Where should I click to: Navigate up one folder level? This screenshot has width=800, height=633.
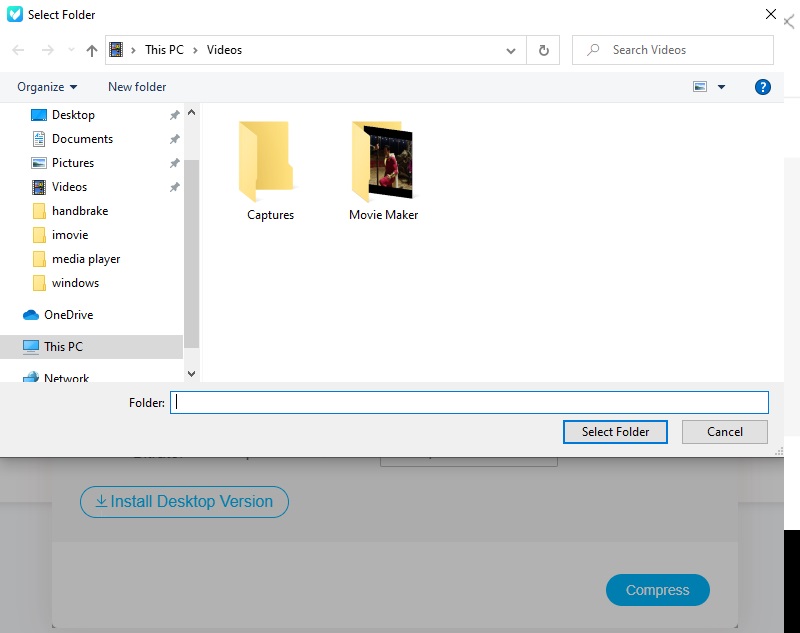[91, 49]
